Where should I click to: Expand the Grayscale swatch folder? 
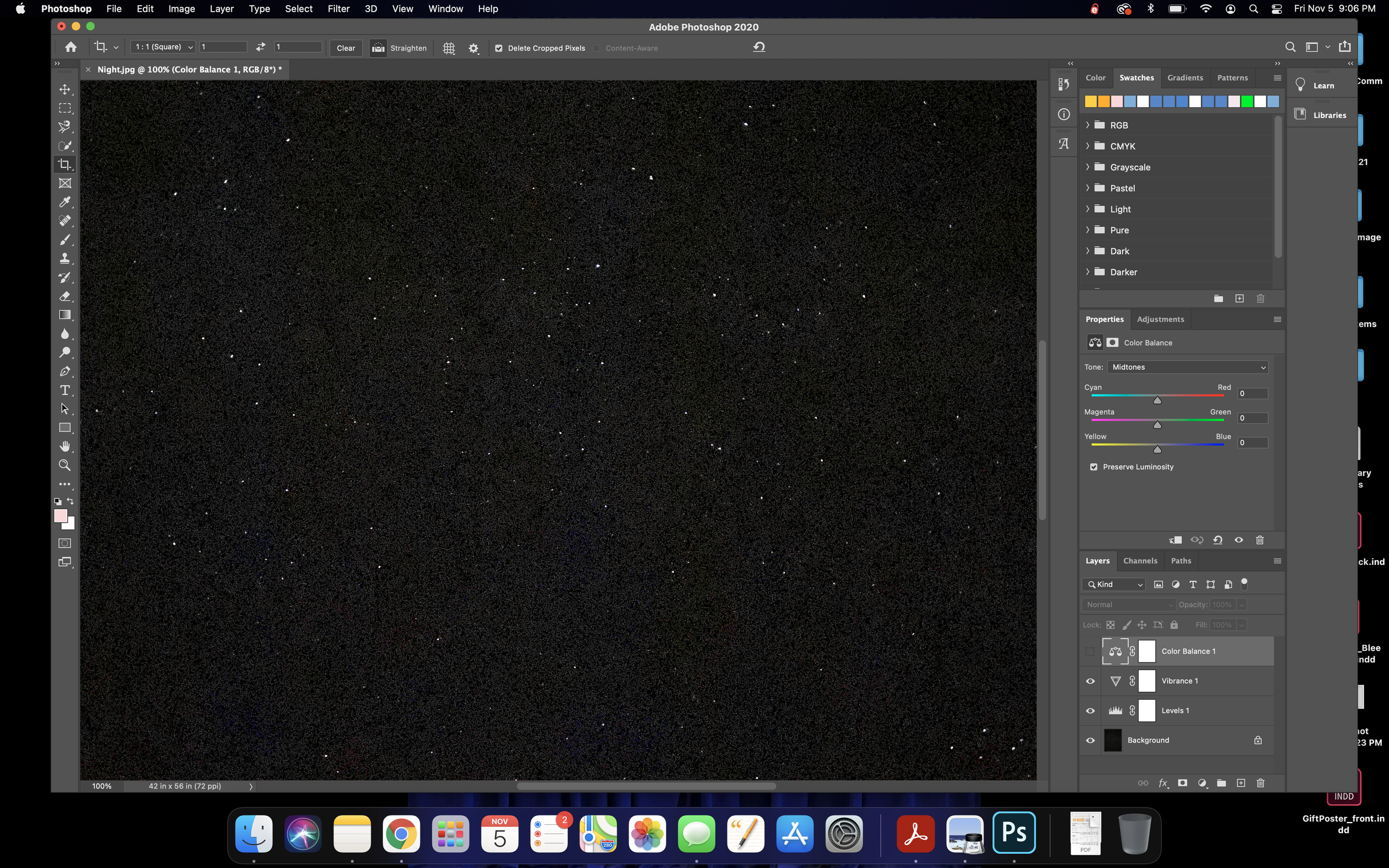(x=1087, y=167)
